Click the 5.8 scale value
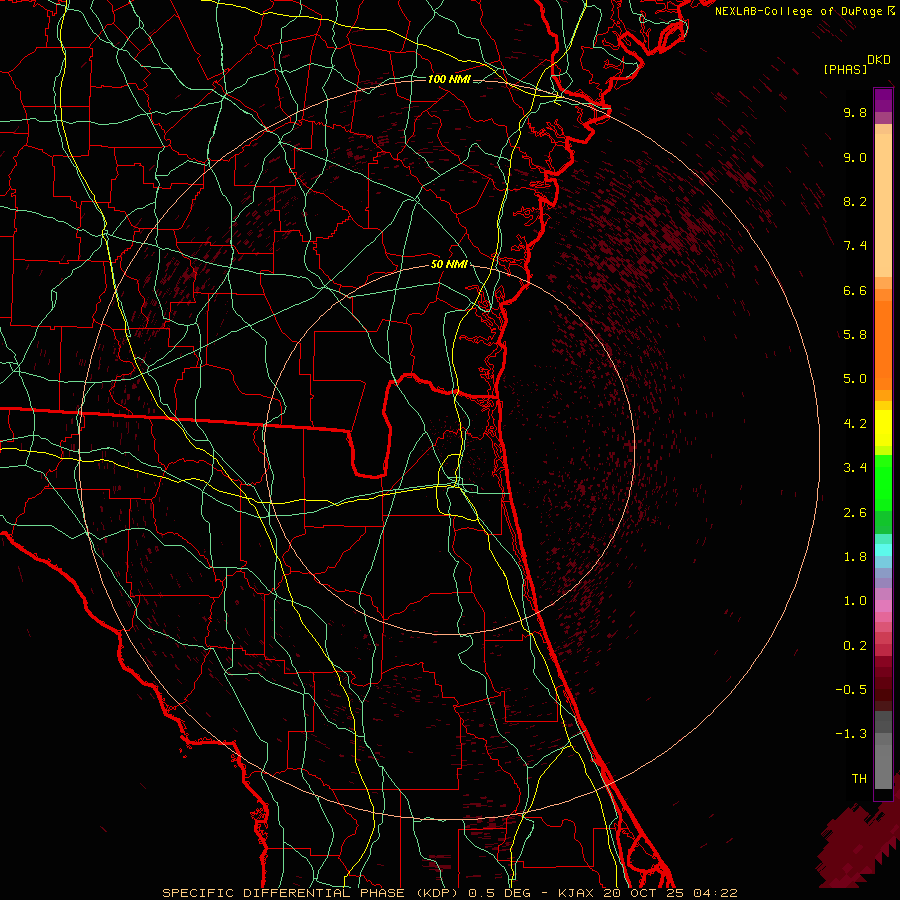 855,335
